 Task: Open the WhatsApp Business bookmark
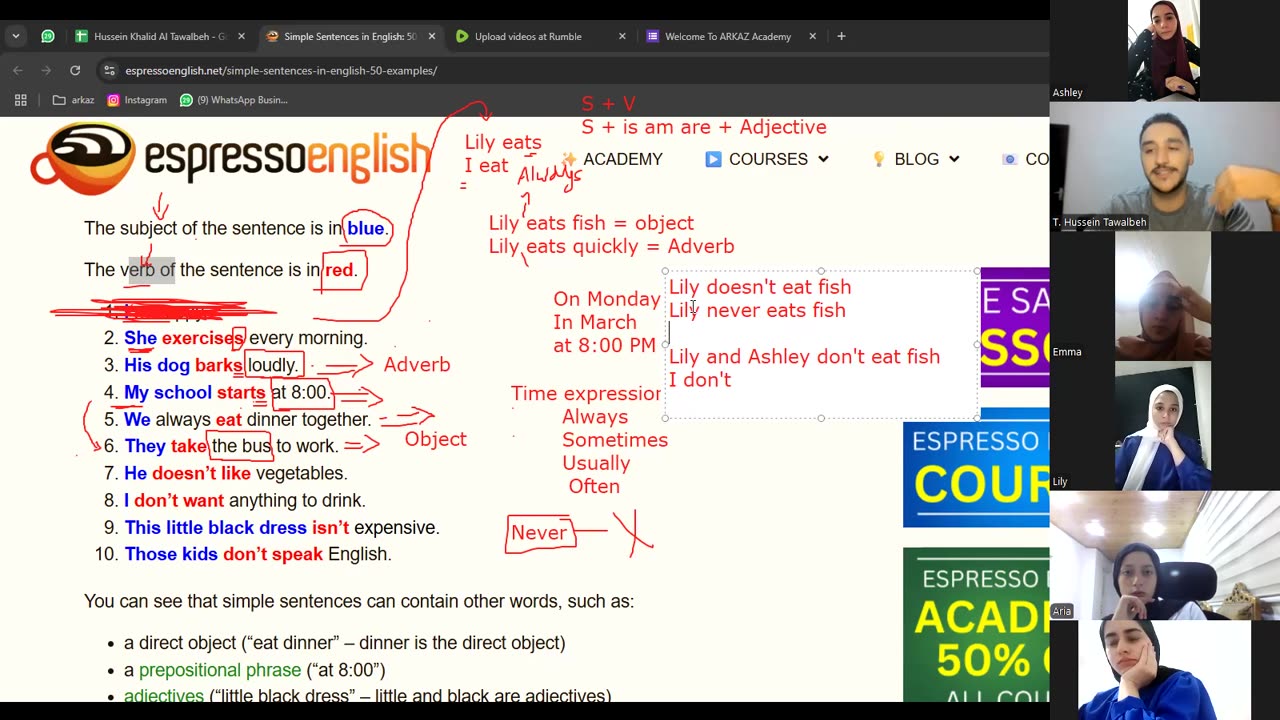click(x=234, y=100)
